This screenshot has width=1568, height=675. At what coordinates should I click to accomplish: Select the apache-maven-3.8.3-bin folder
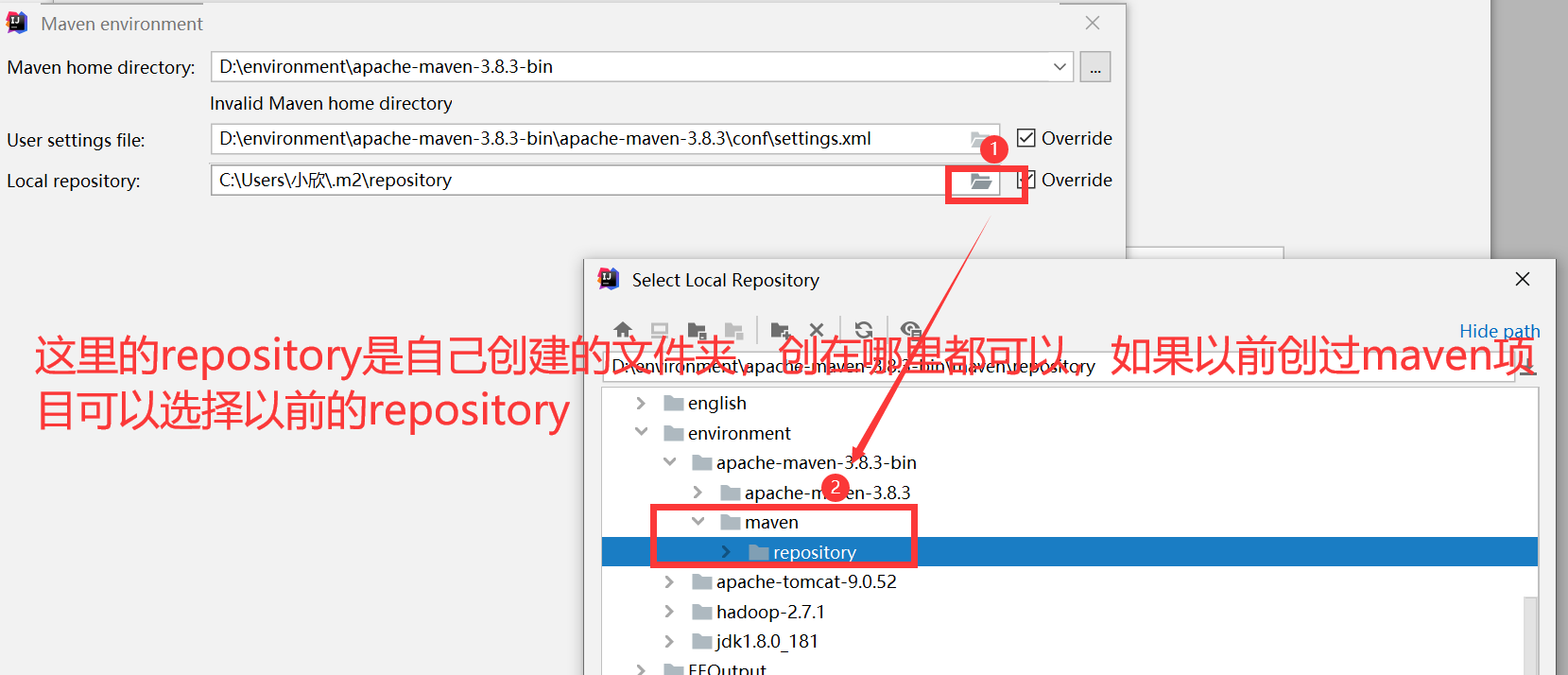[1070, 463]
